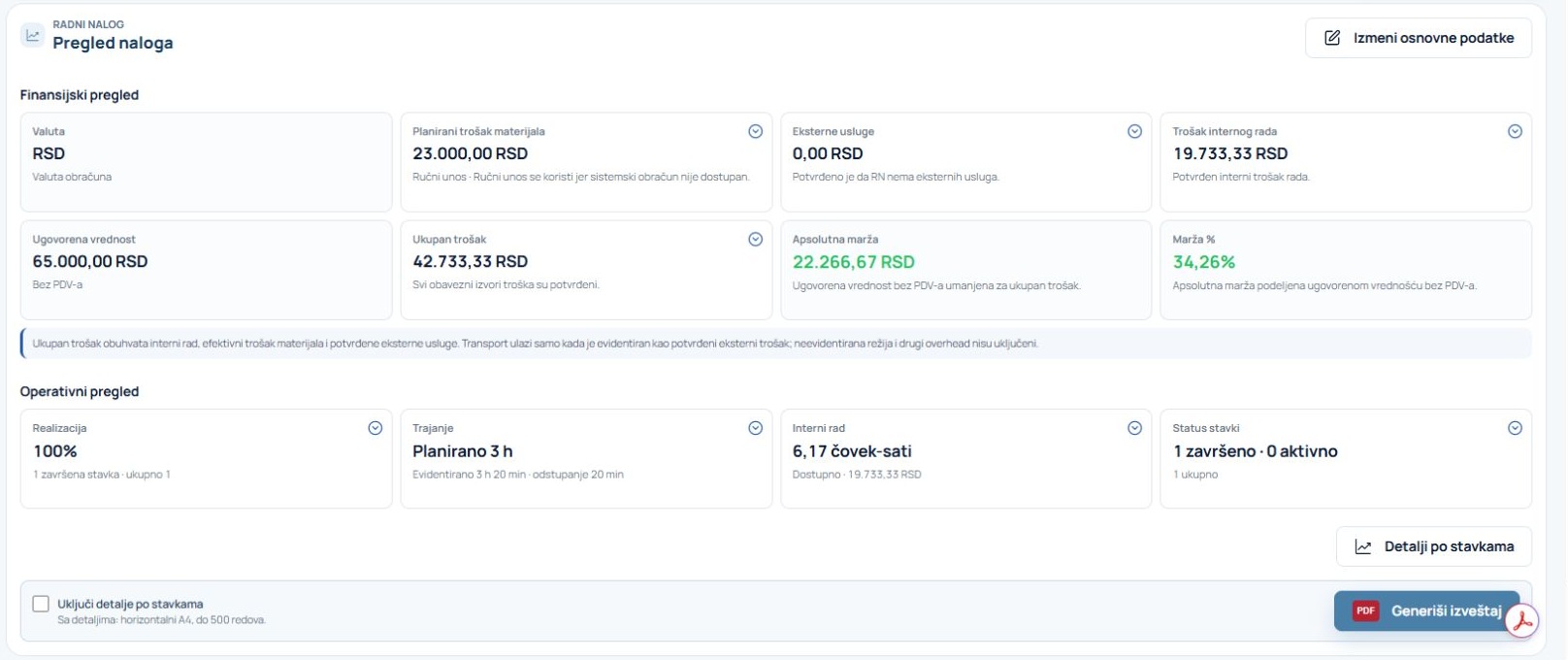Expand Trošak internog rada chevron

click(1515, 132)
